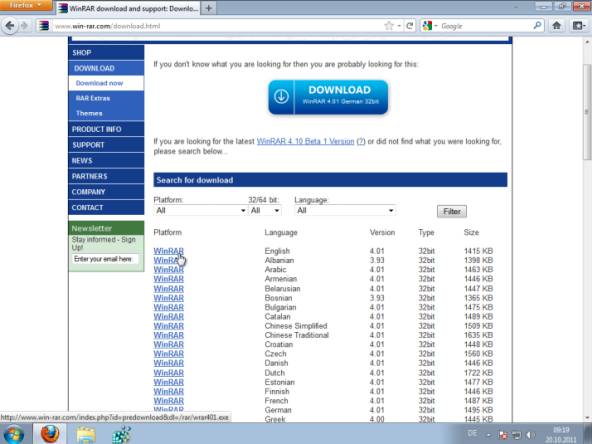Click the WinRAR link for Arabic

(x=168, y=270)
